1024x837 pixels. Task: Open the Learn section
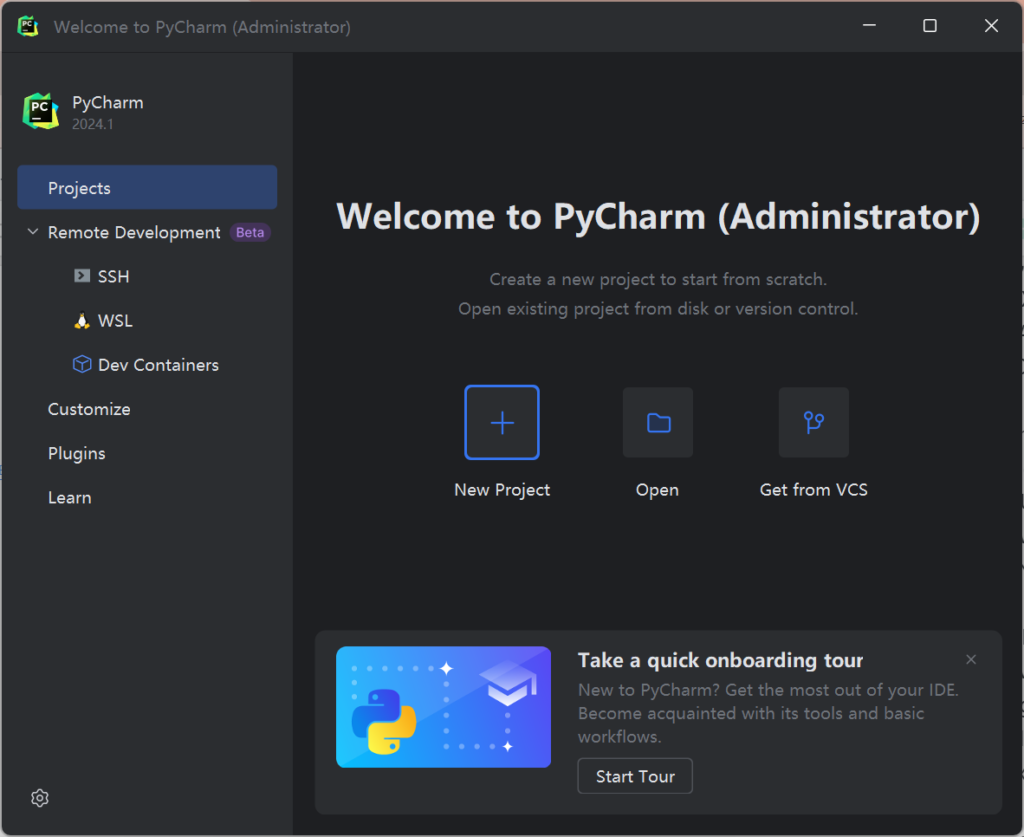click(x=69, y=497)
